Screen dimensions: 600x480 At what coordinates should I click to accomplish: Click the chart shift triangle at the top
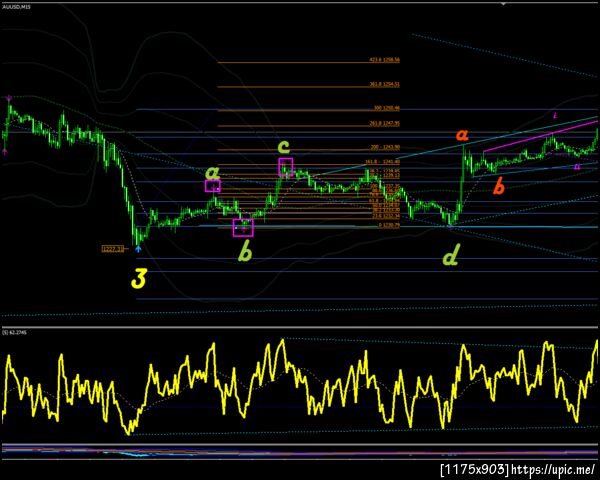click(504, 3)
